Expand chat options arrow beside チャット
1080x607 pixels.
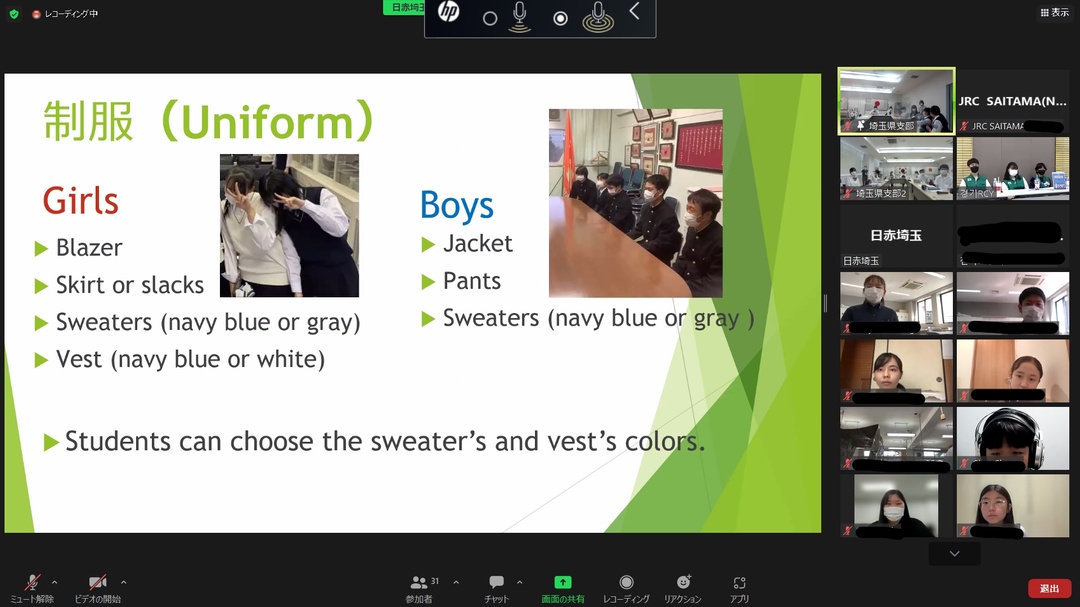[x=519, y=582]
